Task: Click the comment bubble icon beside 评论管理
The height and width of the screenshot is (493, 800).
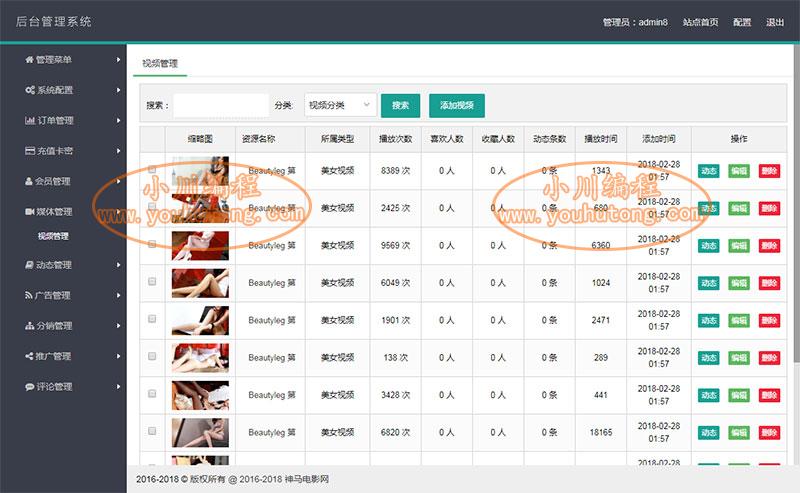Action: click(30, 387)
